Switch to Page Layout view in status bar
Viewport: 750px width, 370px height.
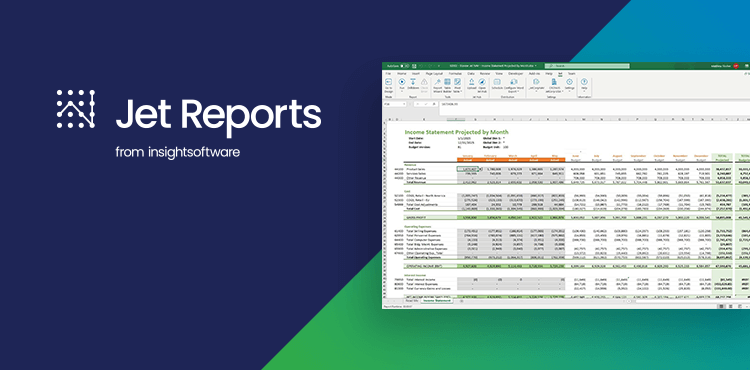[730, 306]
